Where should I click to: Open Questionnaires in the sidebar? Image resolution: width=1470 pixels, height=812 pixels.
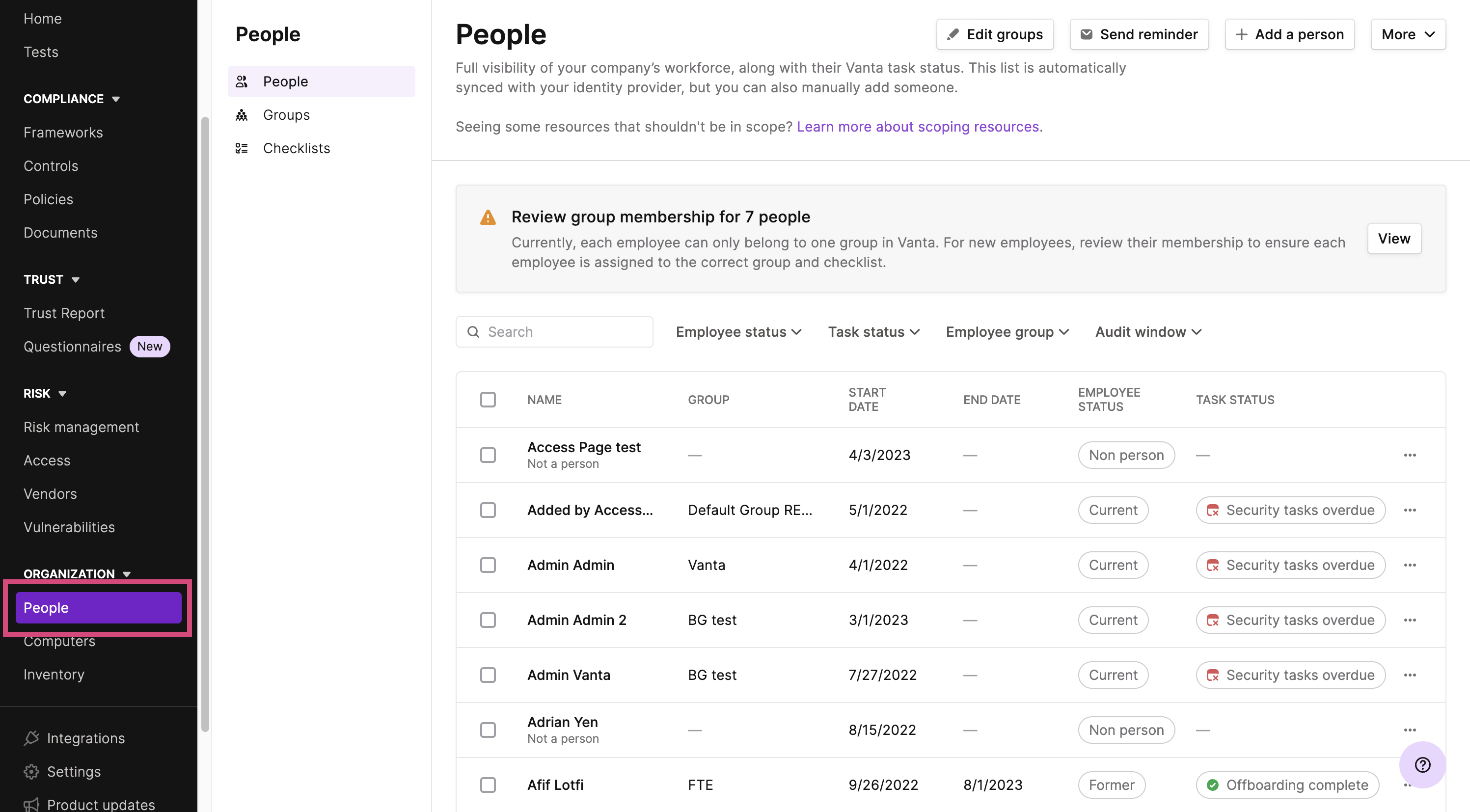[x=73, y=347]
